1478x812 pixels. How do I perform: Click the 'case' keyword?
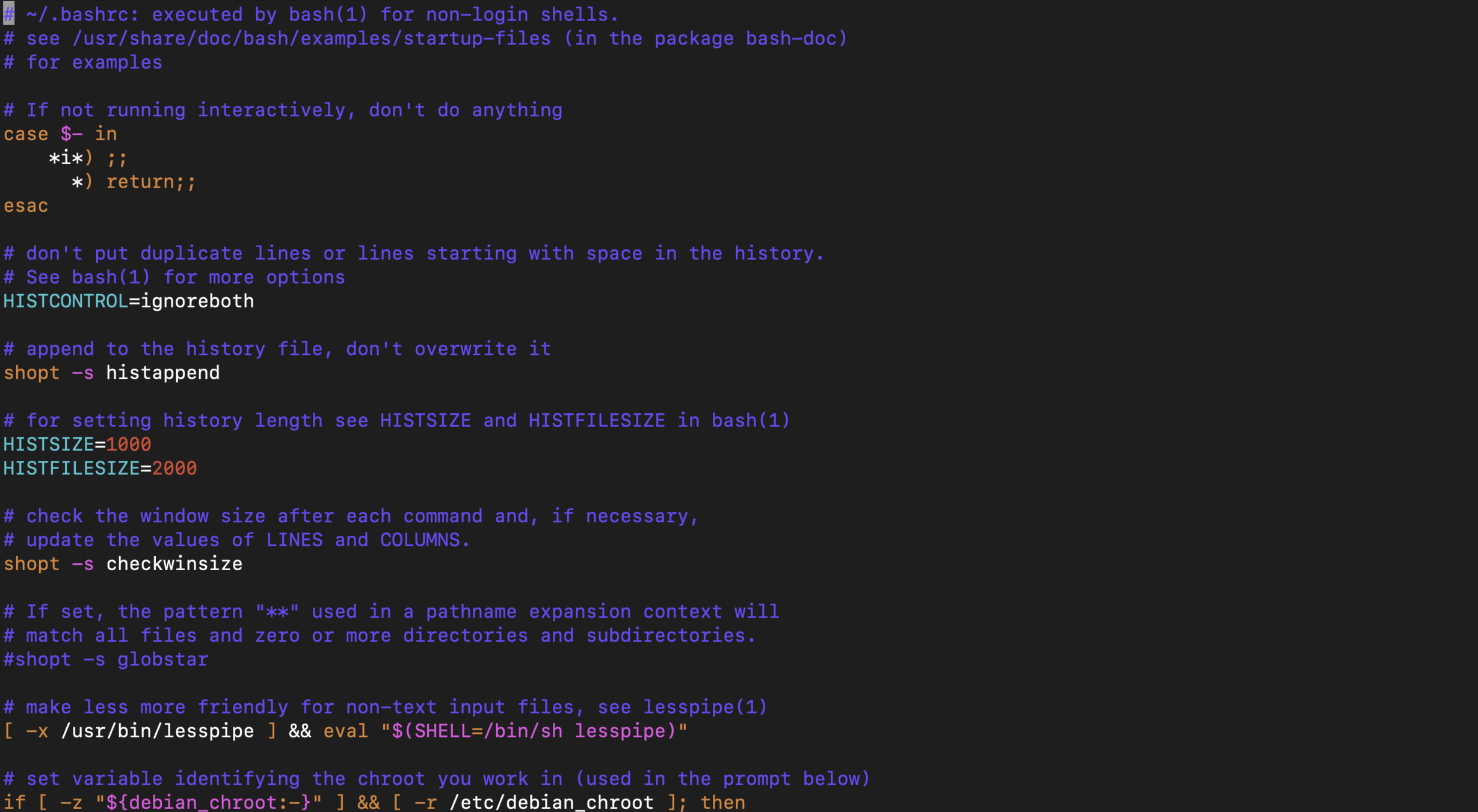[x=25, y=134]
